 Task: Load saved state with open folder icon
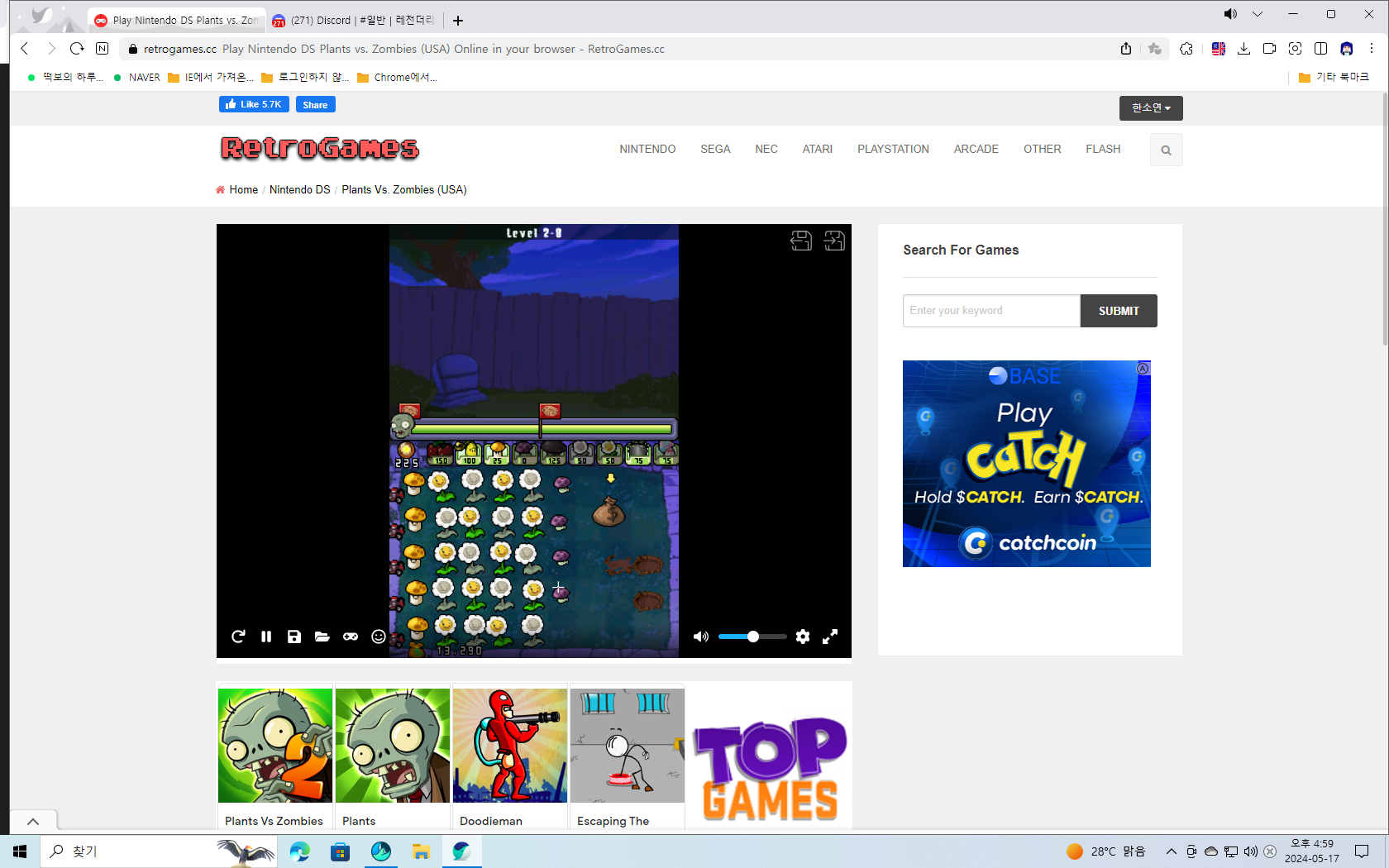[322, 637]
